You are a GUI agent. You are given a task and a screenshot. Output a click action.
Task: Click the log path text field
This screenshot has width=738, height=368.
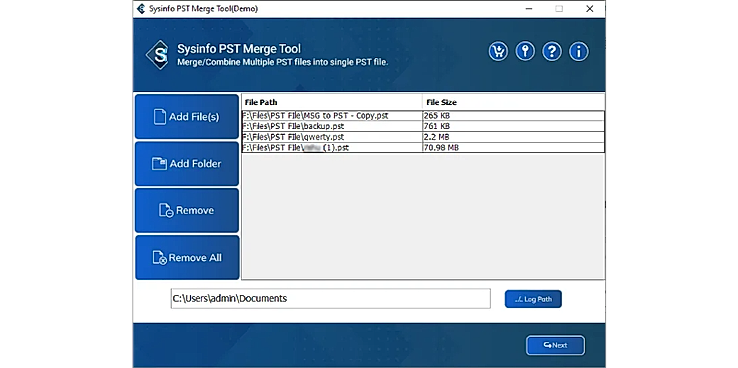pyautogui.click(x=330, y=298)
